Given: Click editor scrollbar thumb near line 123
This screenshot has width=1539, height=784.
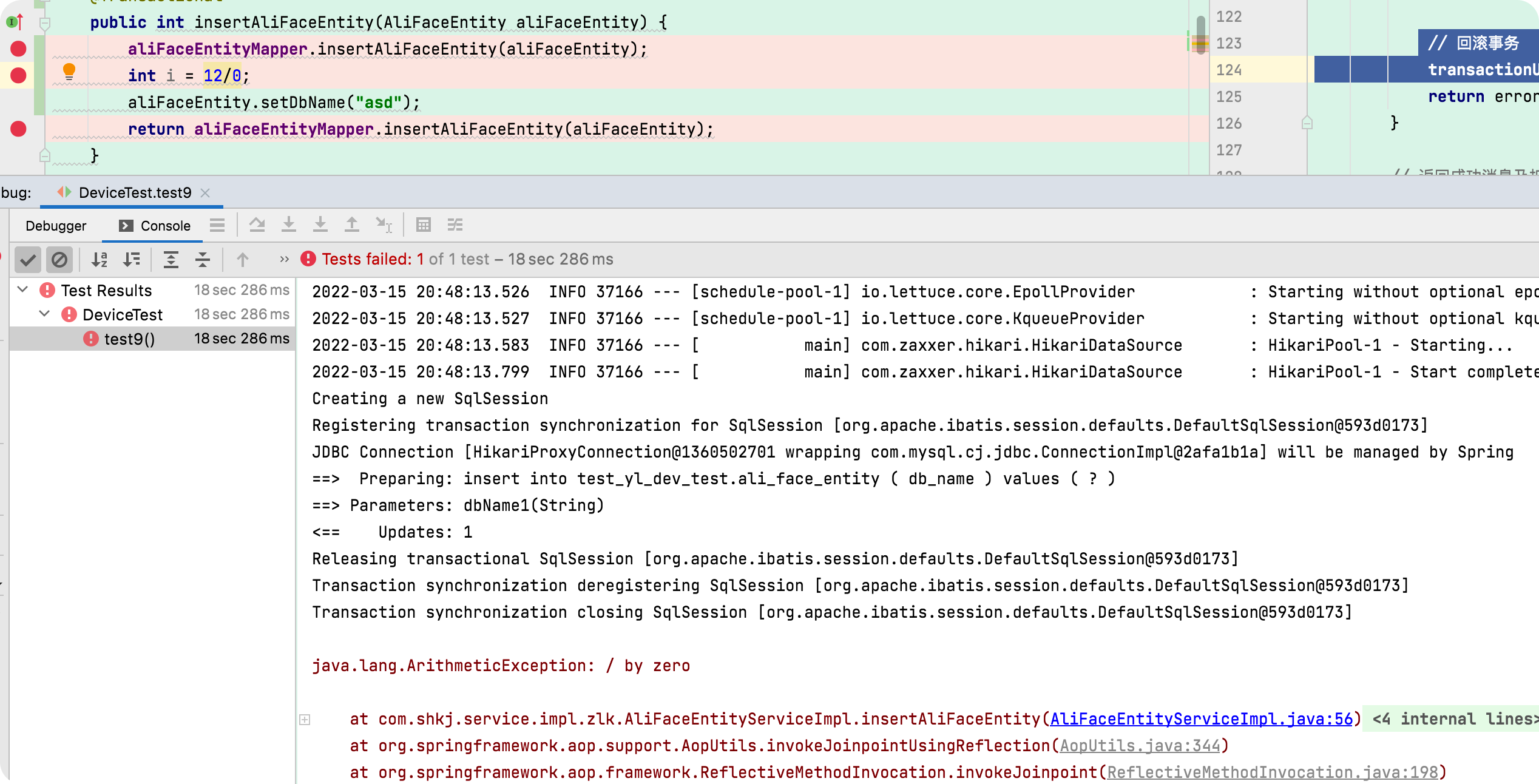Looking at the screenshot, I should [1200, 35].
